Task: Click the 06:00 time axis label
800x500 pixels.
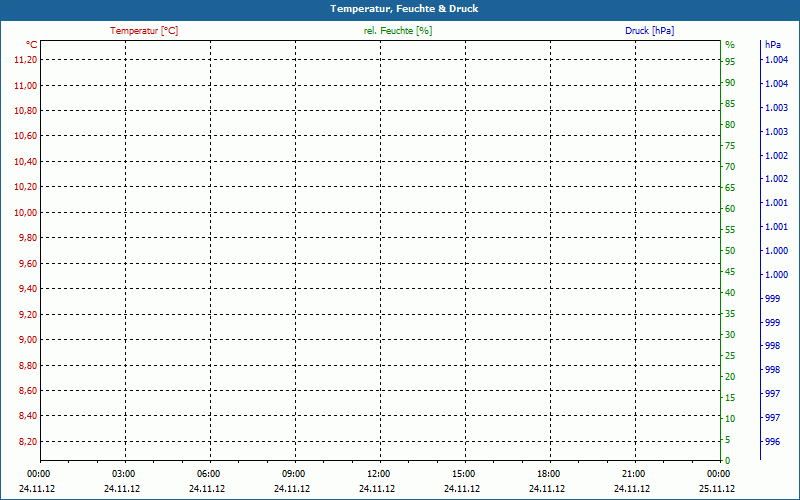Action: 209,474
